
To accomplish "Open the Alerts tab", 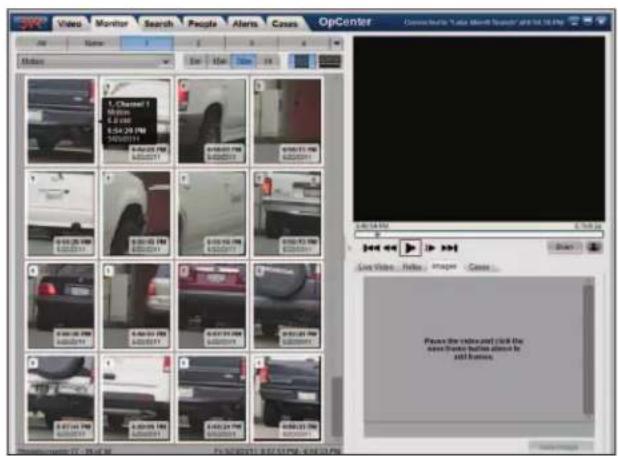I will (245, 24).
